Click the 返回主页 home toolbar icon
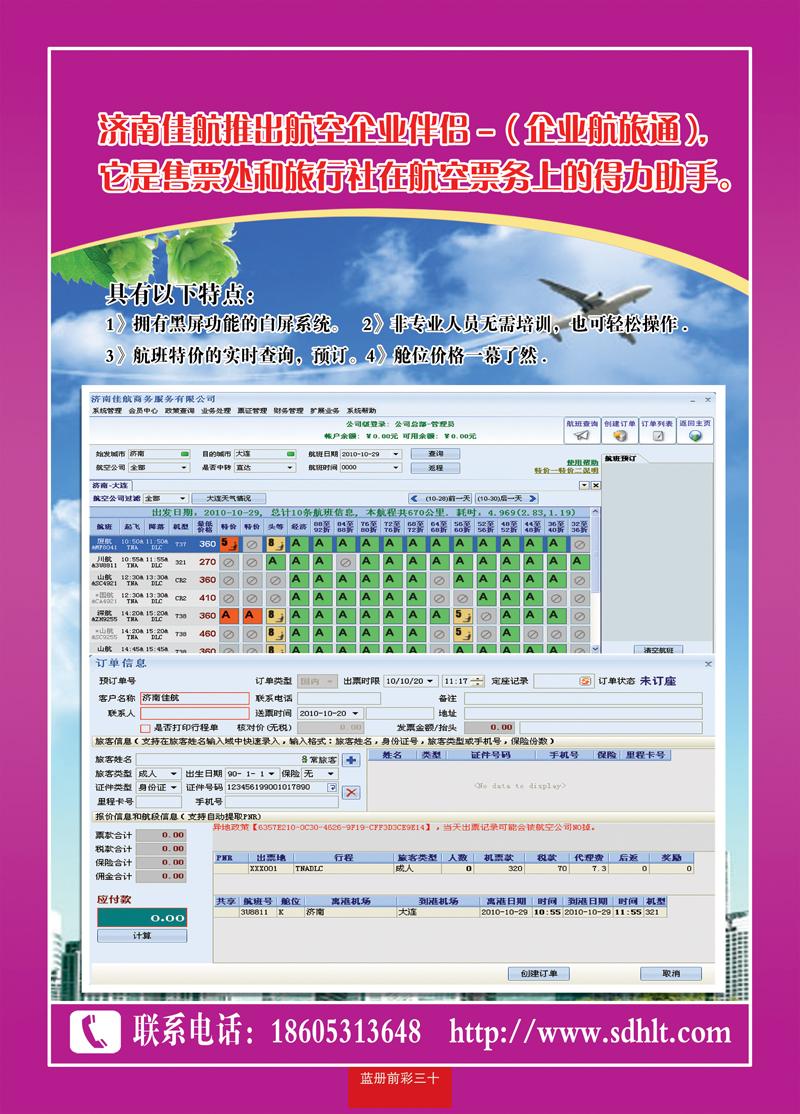800x1114 pixels. click(694, 431)
